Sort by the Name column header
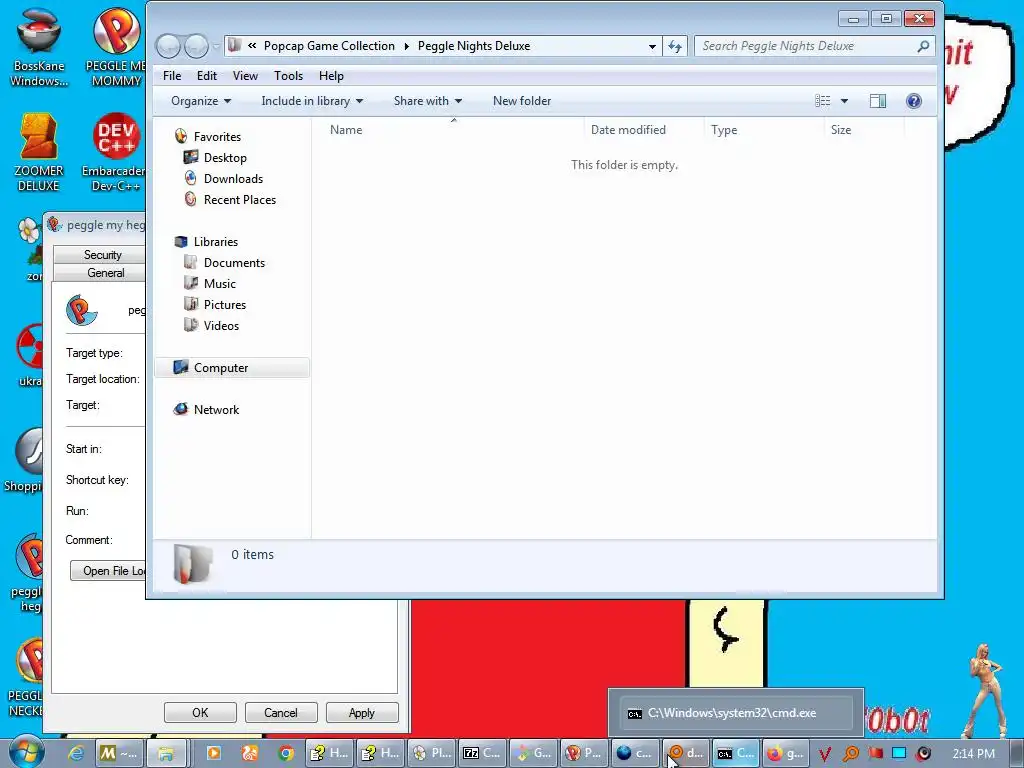 (x=451, y=129)
